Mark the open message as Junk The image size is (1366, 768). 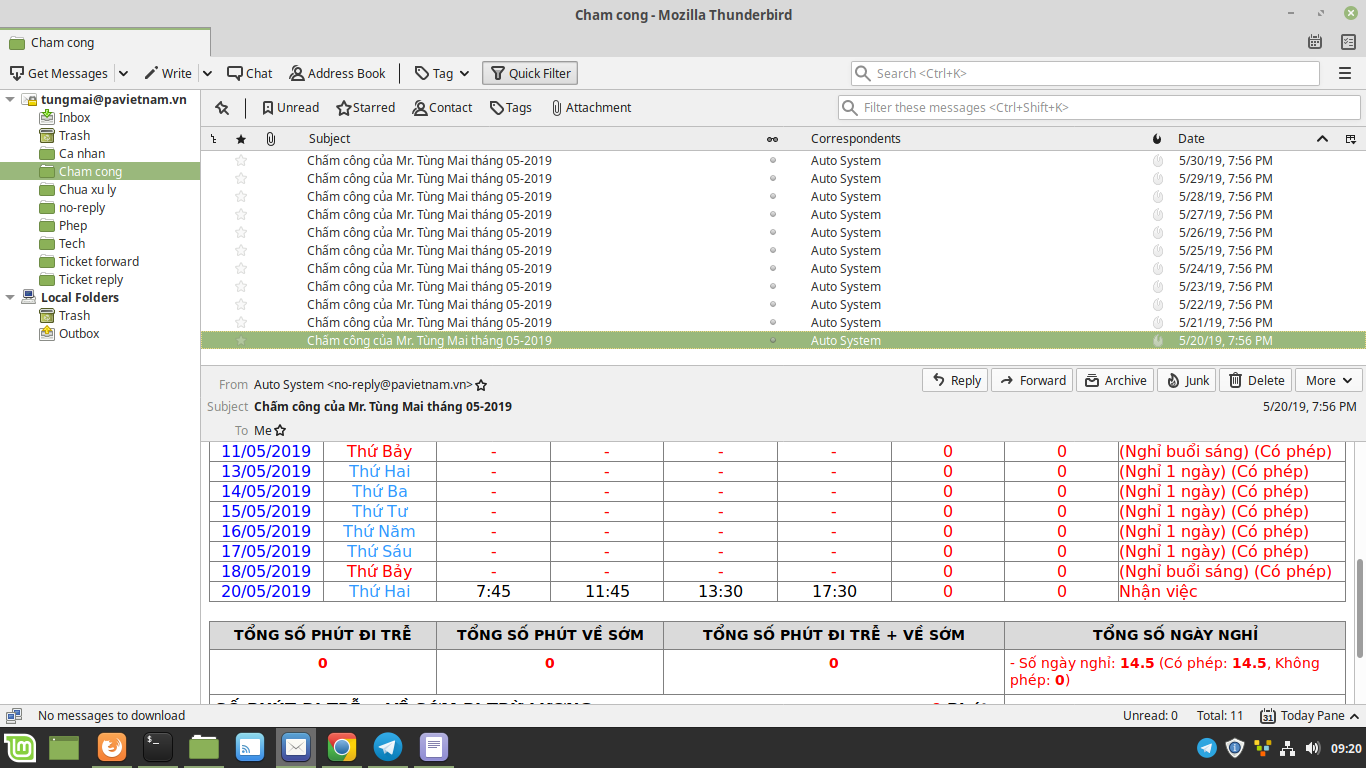[1187, 380]
